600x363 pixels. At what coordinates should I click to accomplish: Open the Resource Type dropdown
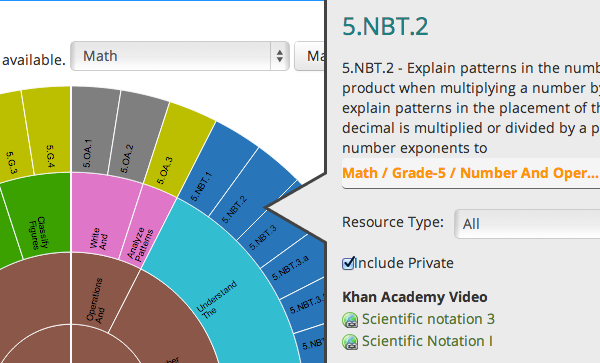527,224
